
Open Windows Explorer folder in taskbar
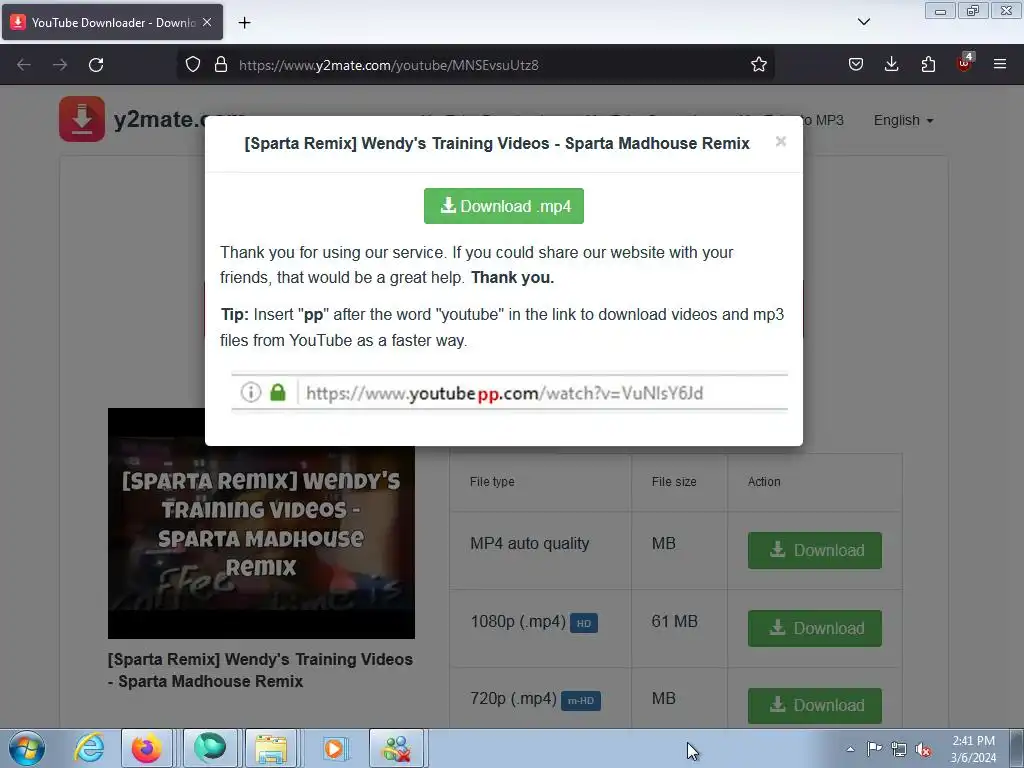(x=271, y=748)
